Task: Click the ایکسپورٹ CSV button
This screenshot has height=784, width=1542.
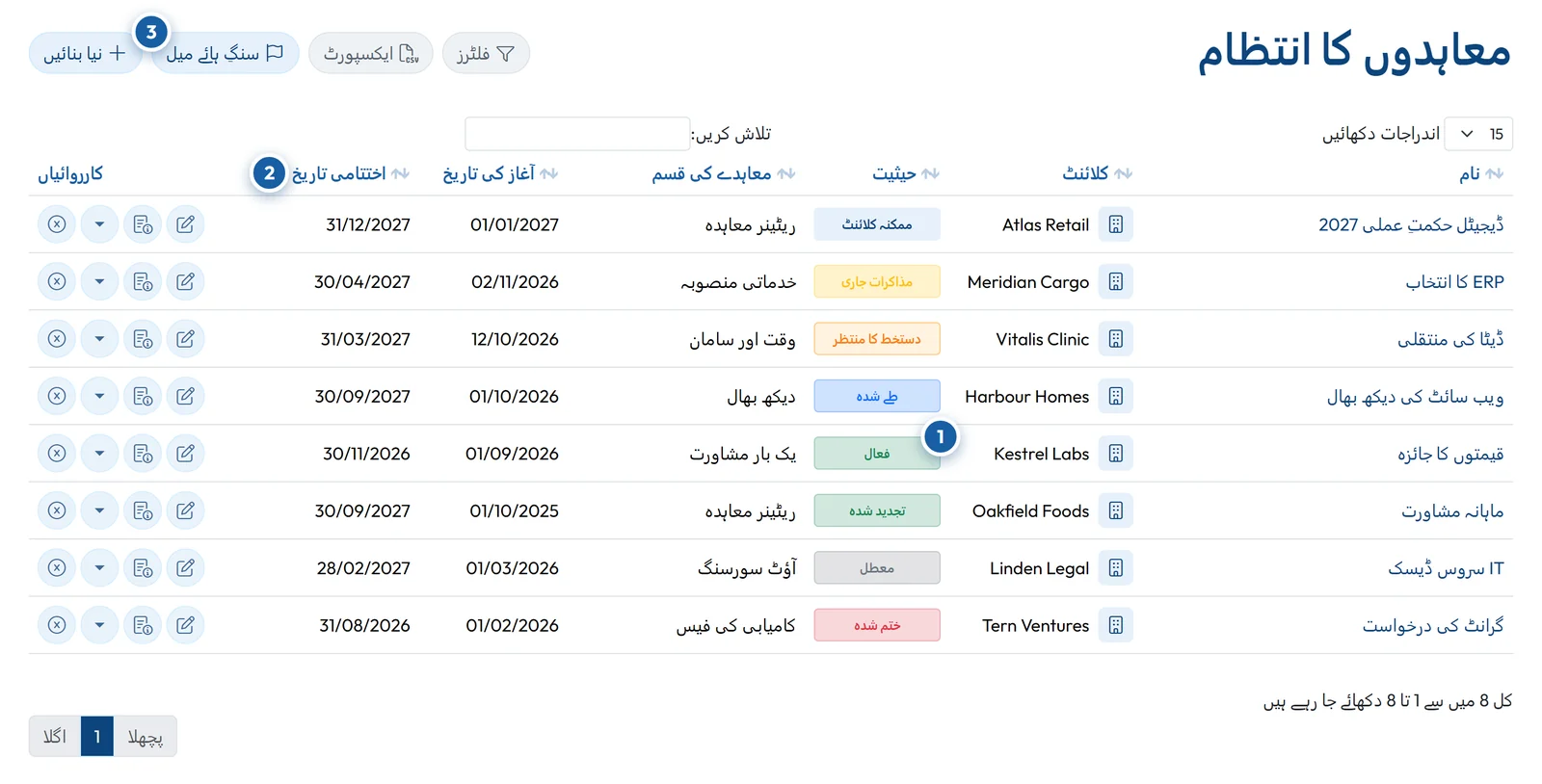Action: pyautogui.click(x=371, y=53)
